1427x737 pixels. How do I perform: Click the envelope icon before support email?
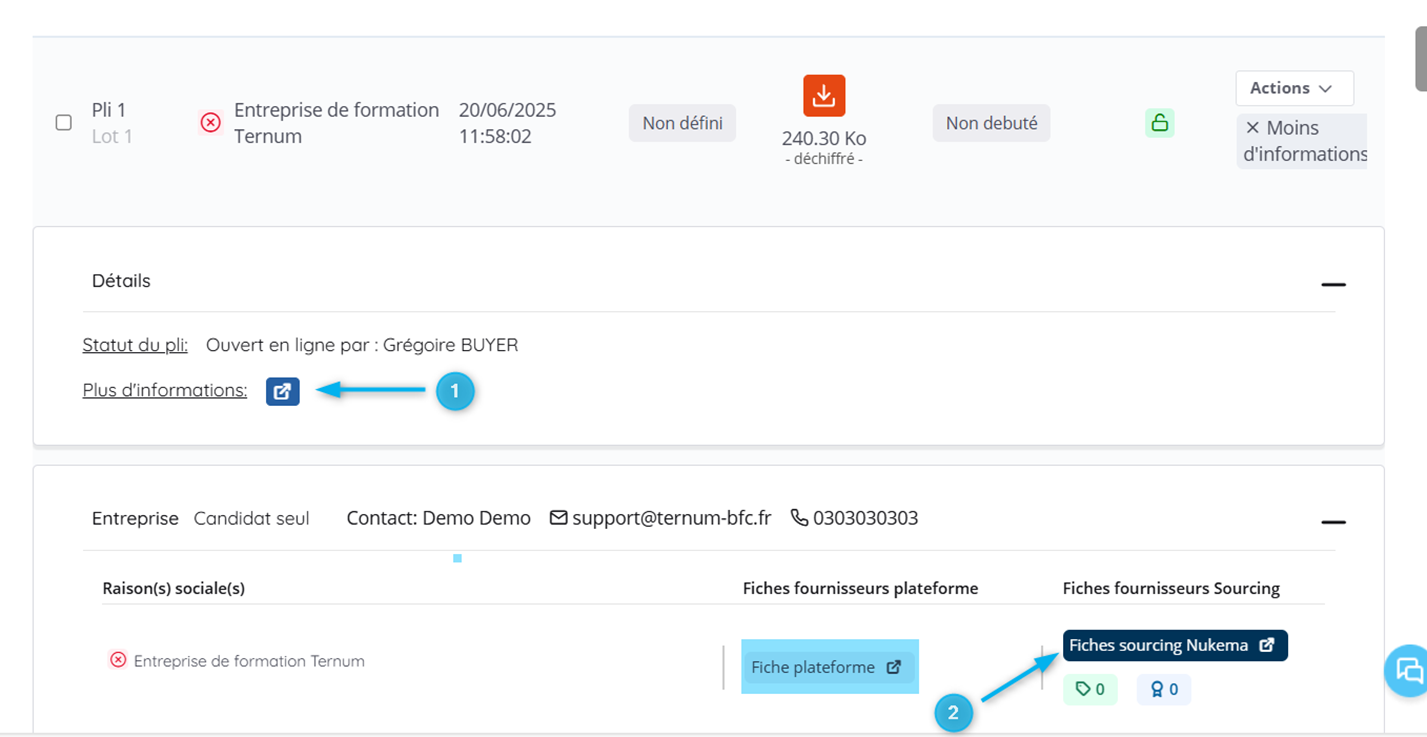pos(559,518)
